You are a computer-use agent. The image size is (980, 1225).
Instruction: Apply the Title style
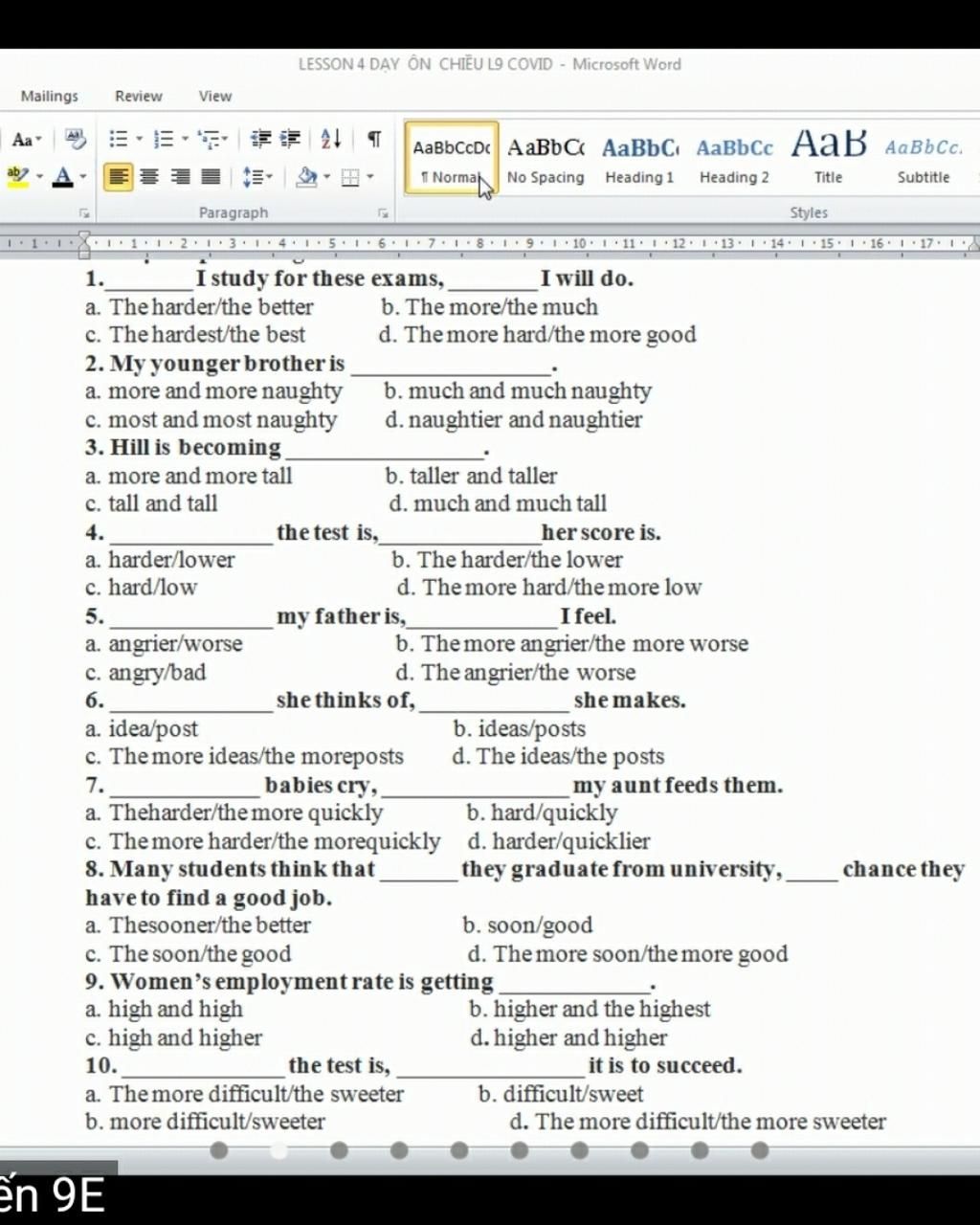(829, 158)
